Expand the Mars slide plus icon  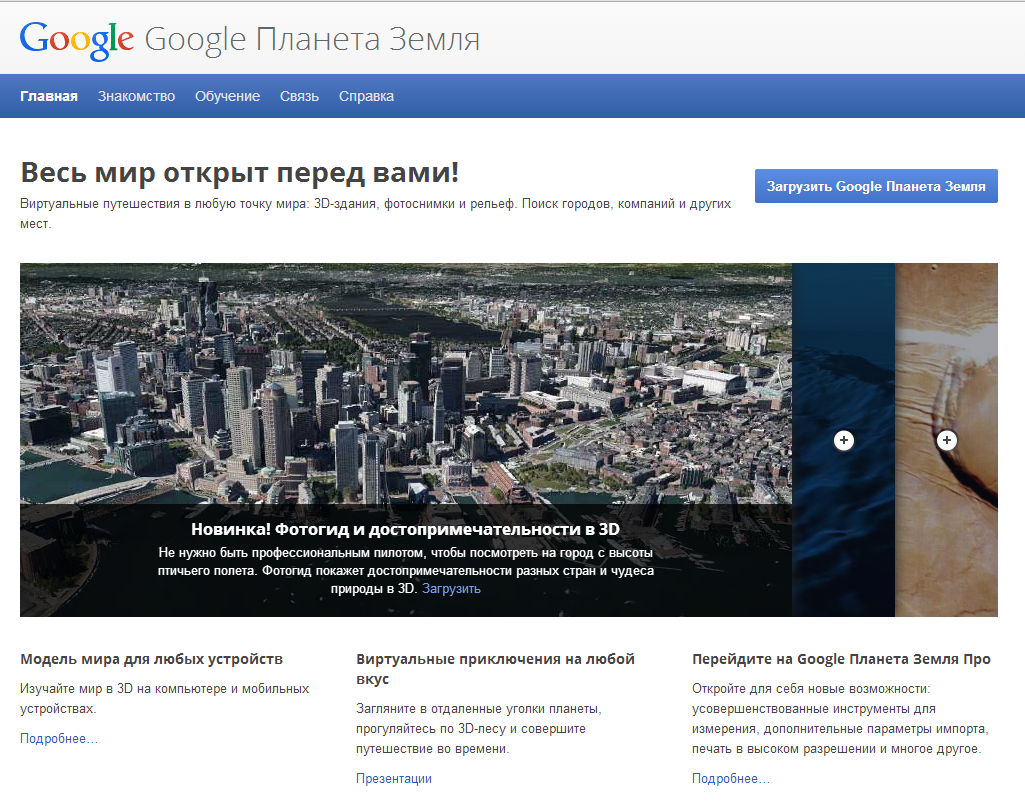(x=947, y=440)
